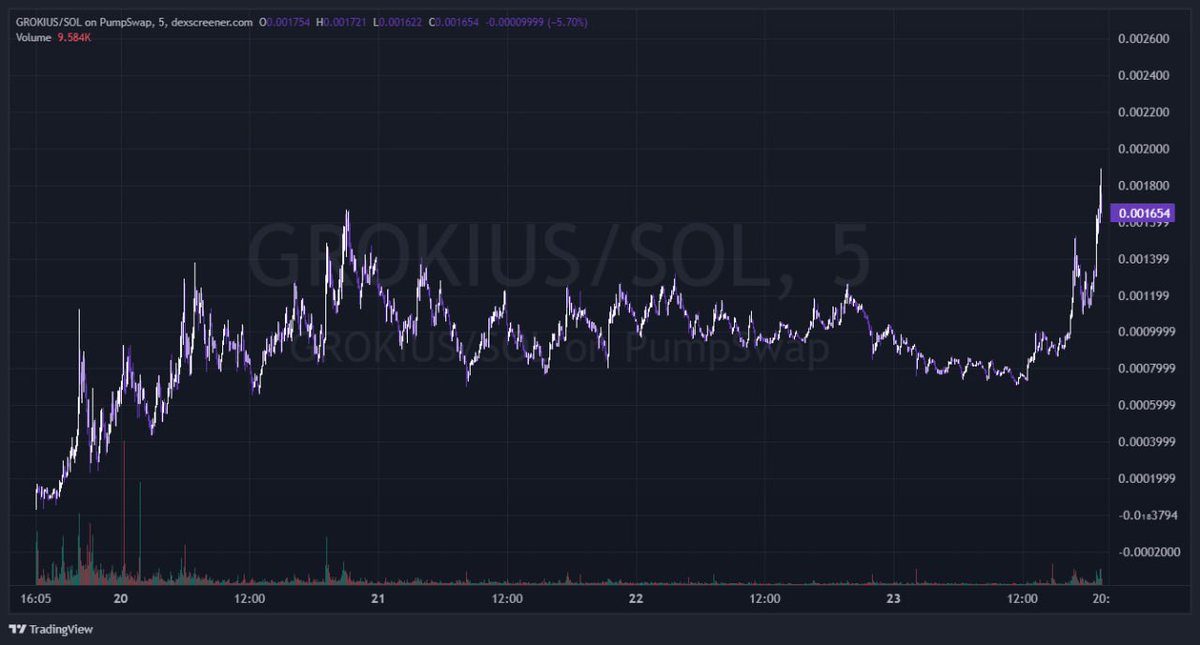Image resolution: width=1200 pixels, height=645 pixels.
Task: Select the high value H0.001721
Action: [x=342, y=21]
